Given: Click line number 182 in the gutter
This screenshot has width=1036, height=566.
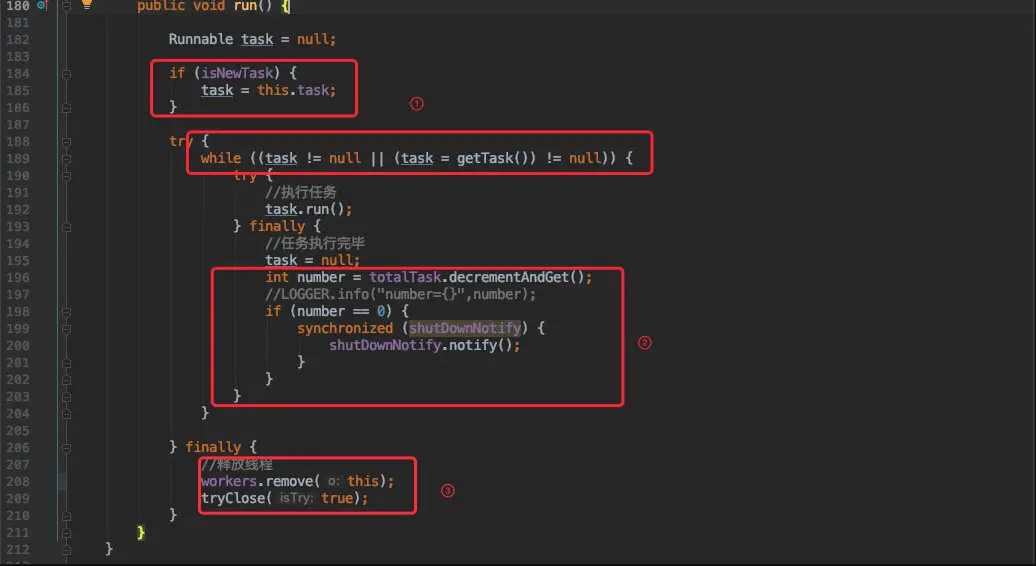Looking at the screenshot, I should pyautogui.click(x=17, y=39).
